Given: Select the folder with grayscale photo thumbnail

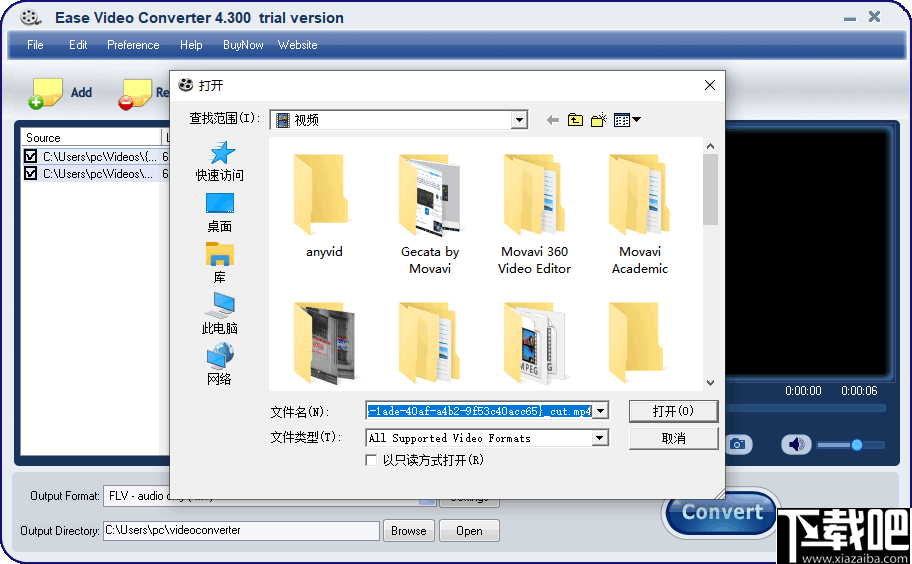Looking at the screenshot, I should pyautogui.click(x=324, y=343).
